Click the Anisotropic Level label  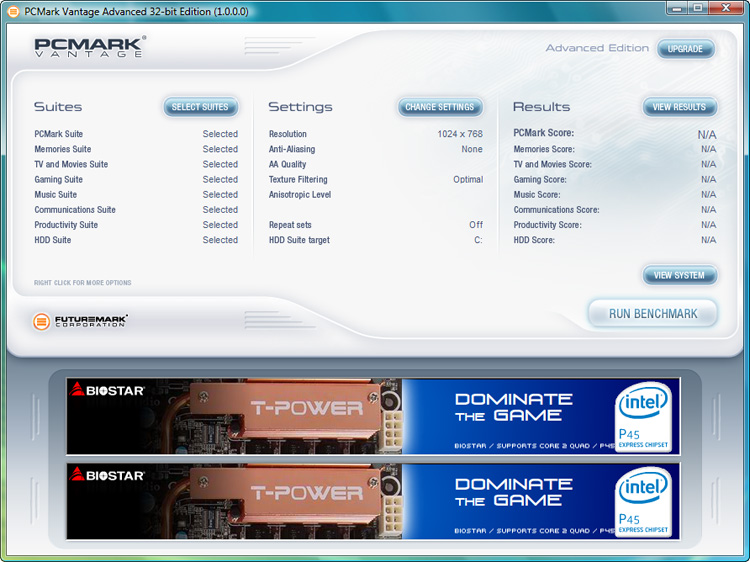click(x=299, y=195)
